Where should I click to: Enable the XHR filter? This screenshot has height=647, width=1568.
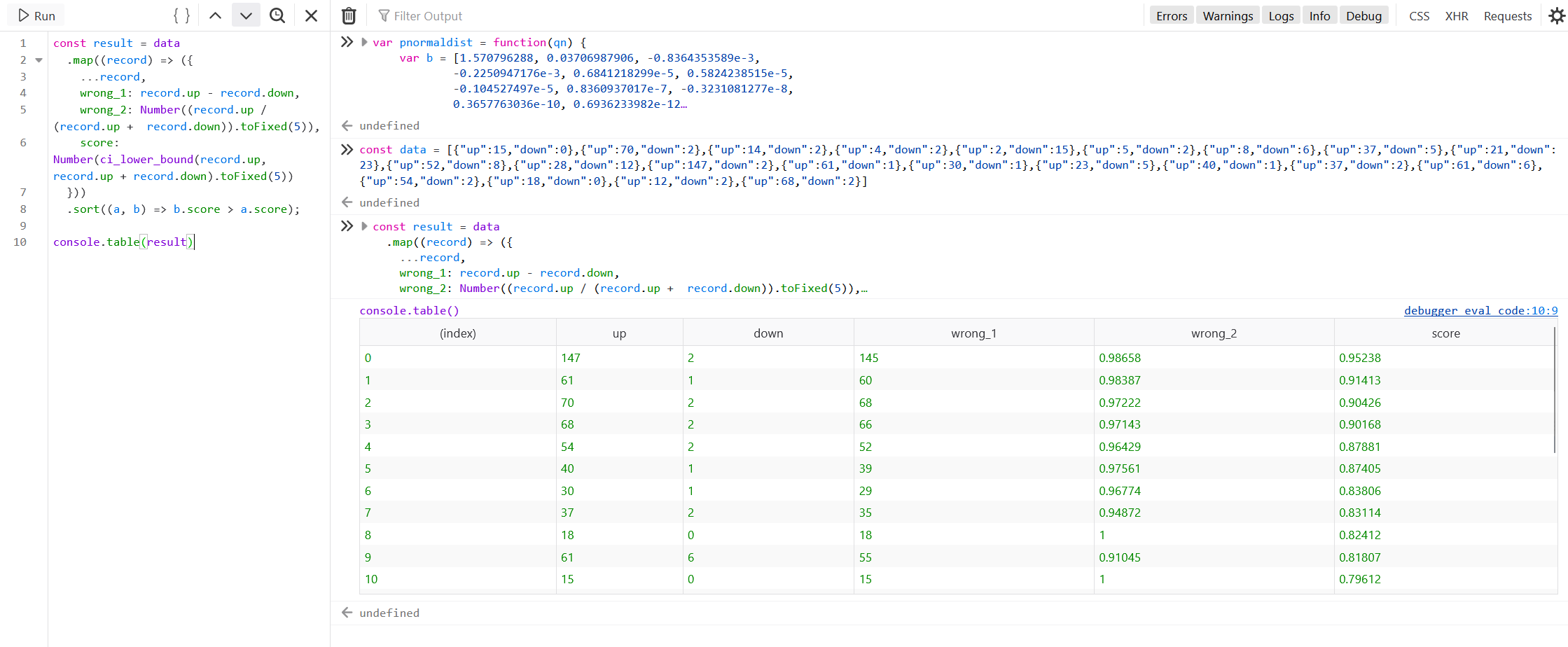click(x=1457, y=15)
